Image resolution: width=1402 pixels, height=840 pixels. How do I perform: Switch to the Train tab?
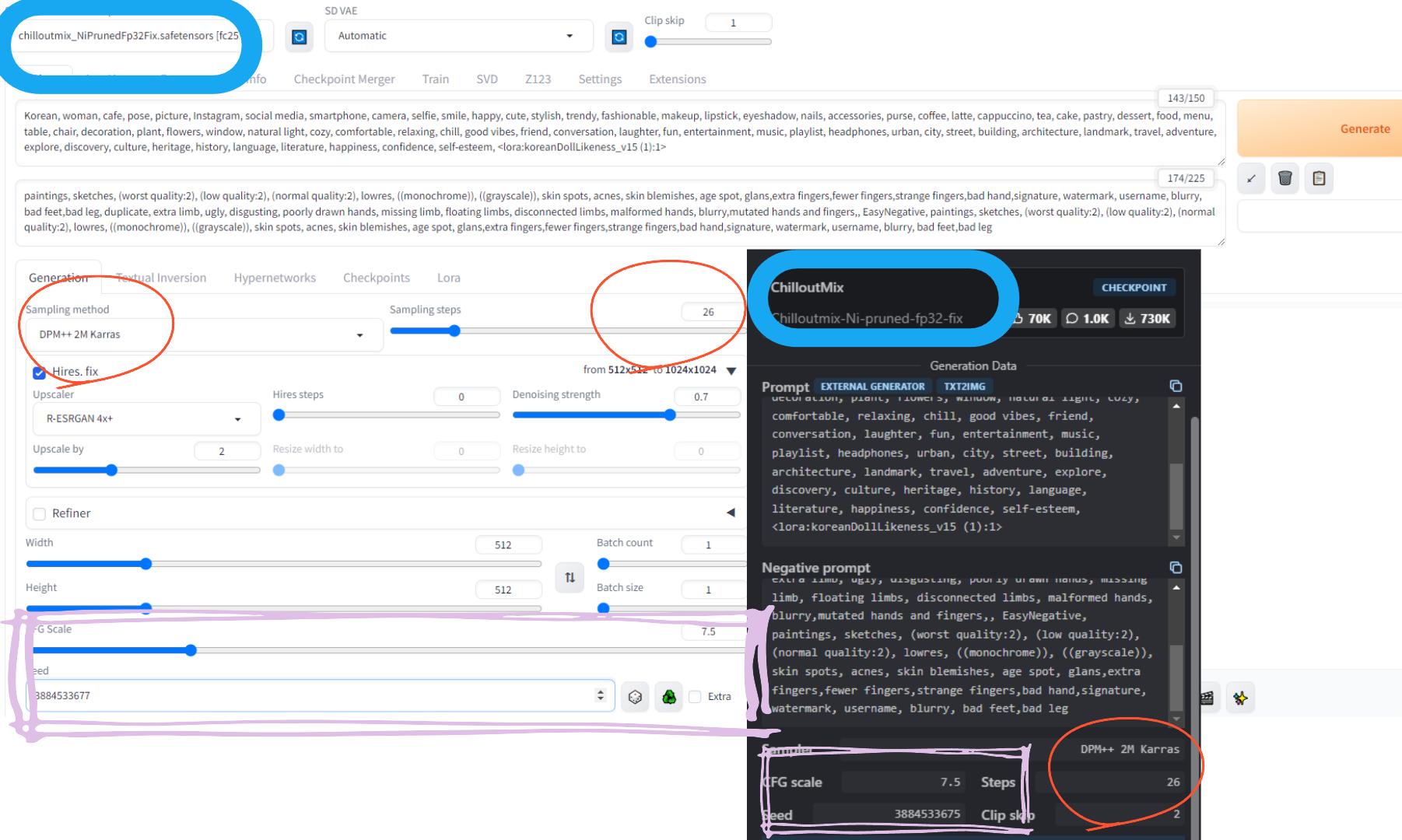click(436, 79)
